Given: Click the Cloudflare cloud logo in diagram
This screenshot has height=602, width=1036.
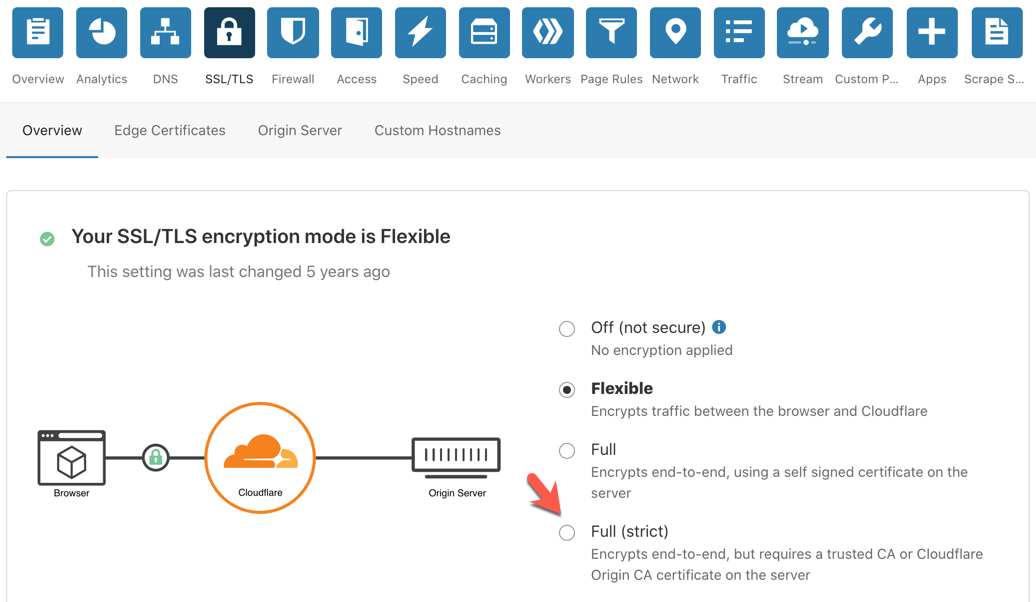Looking at the screenshot, I should coord(260,457).
